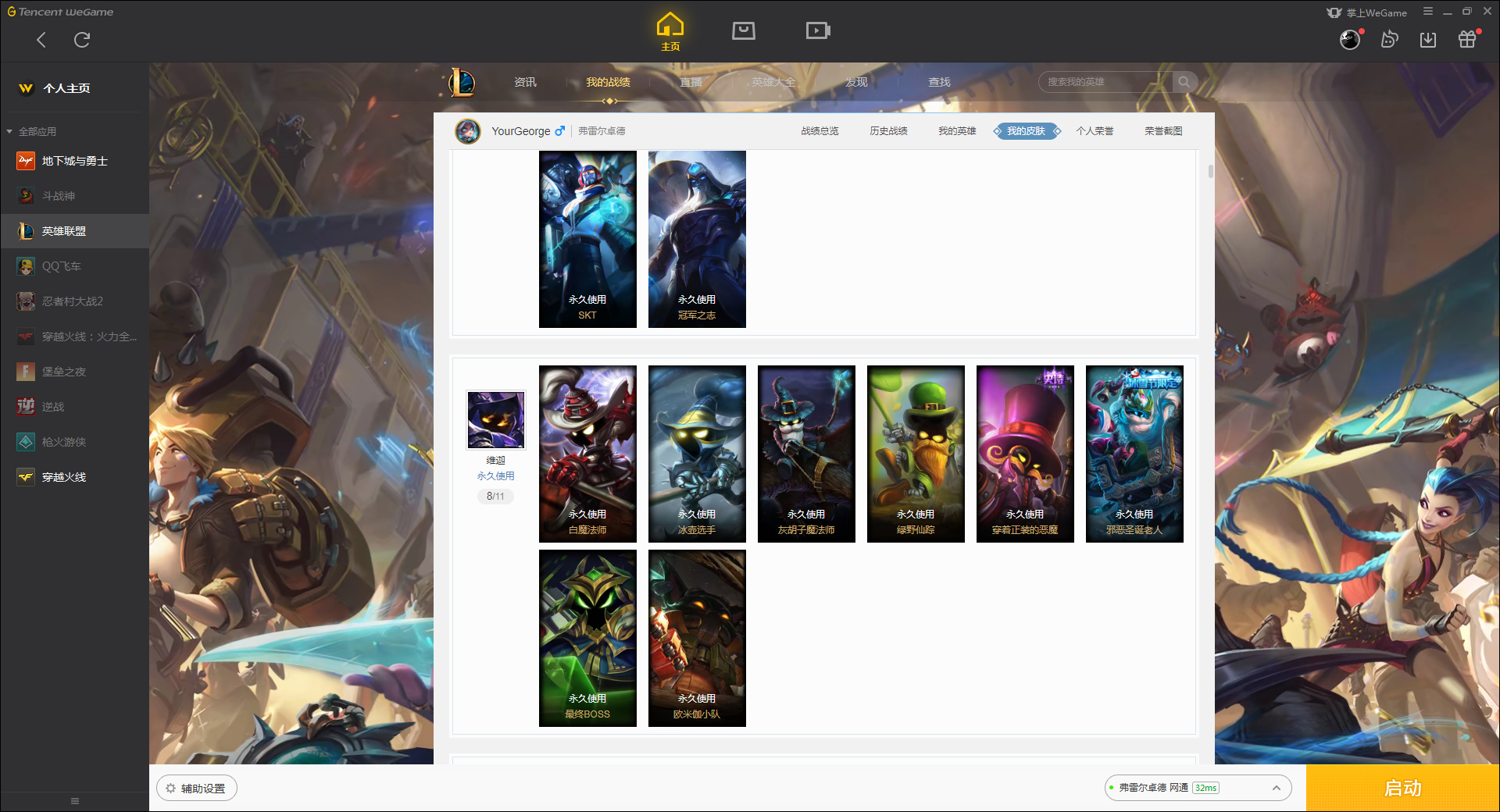Select 堡垒之夜 in sidebar

point(74,372)
